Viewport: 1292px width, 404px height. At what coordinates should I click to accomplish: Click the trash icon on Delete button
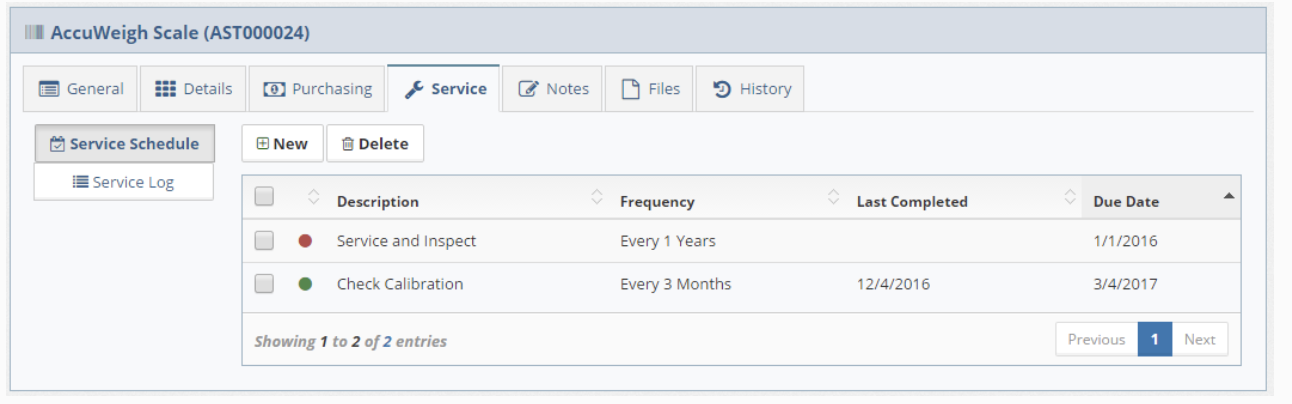[348, 144]
